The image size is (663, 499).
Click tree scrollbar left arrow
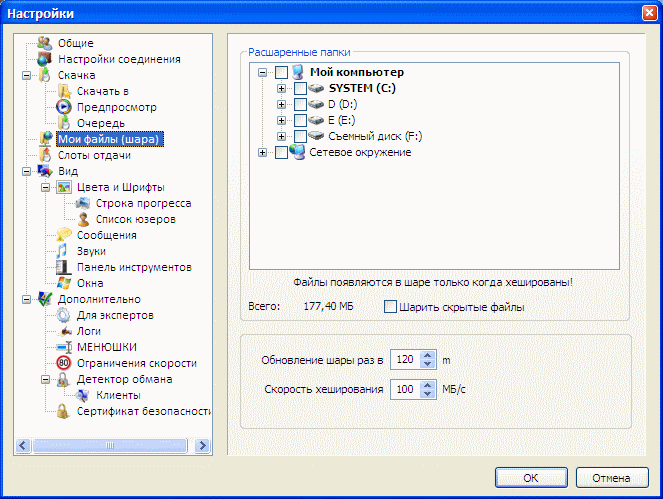(x=23, y=445)
